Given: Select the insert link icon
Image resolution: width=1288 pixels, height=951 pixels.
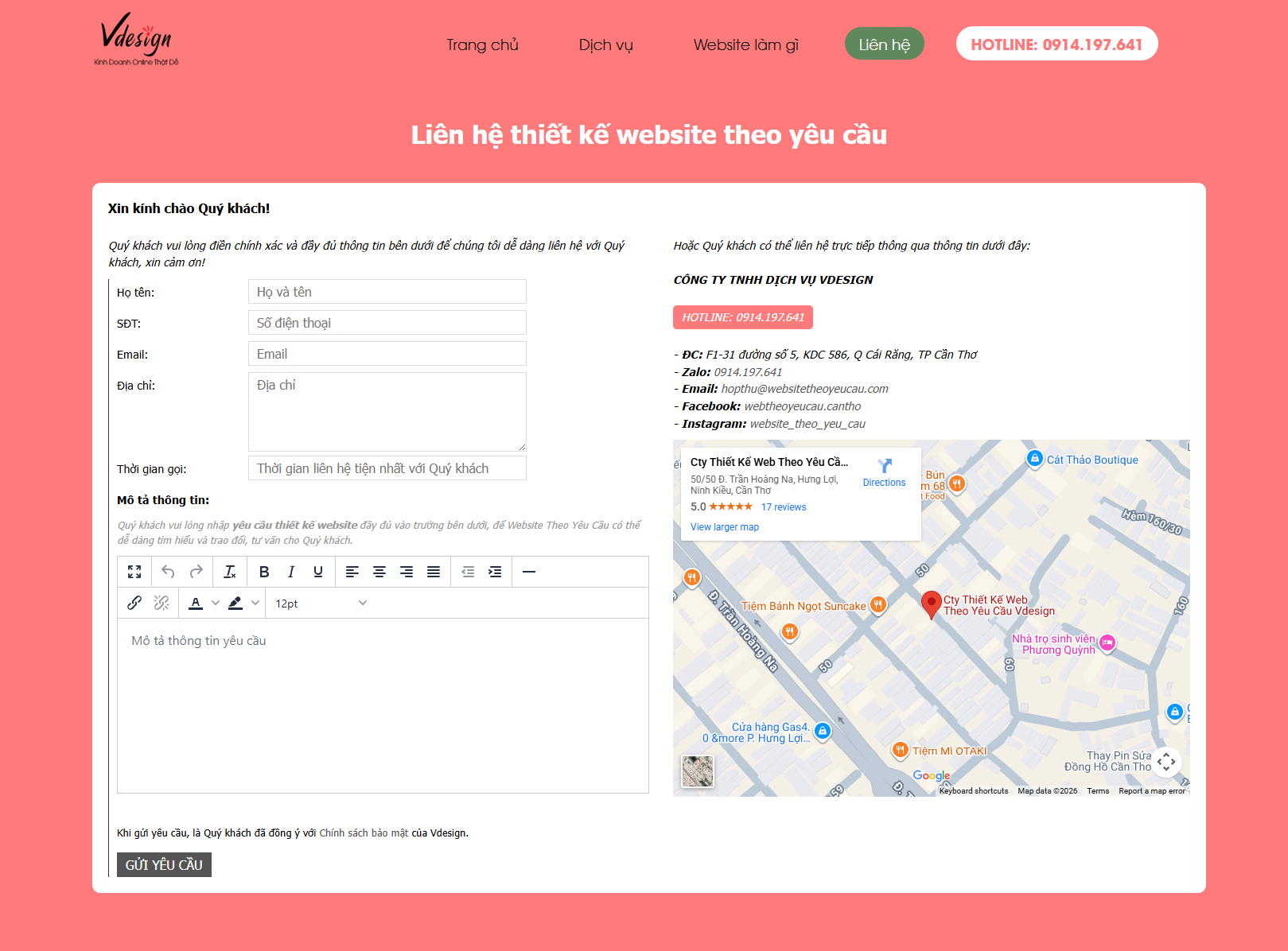Looking at the screenshot, I should 134,603.
